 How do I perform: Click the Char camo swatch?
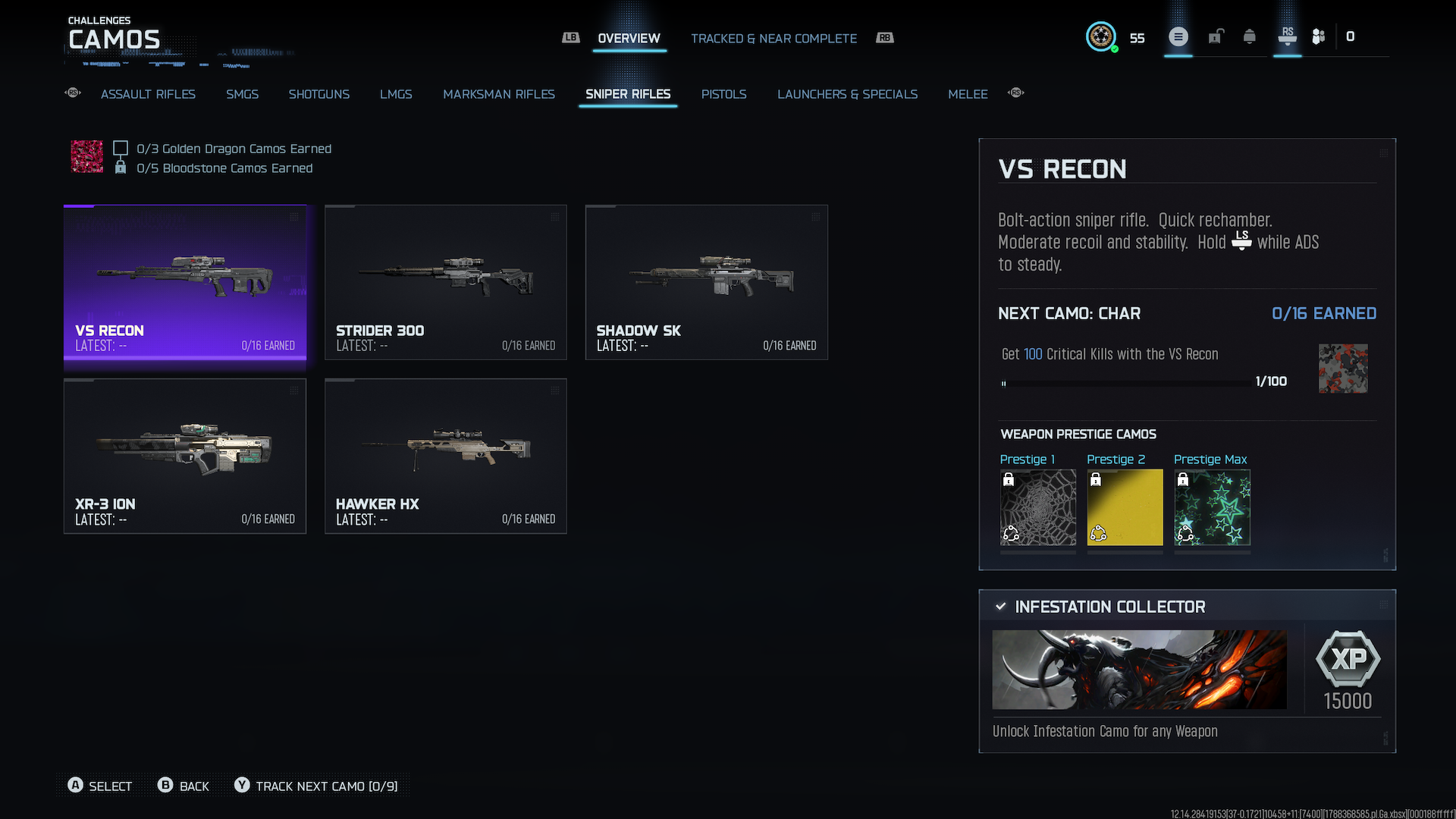(1343, 369)
